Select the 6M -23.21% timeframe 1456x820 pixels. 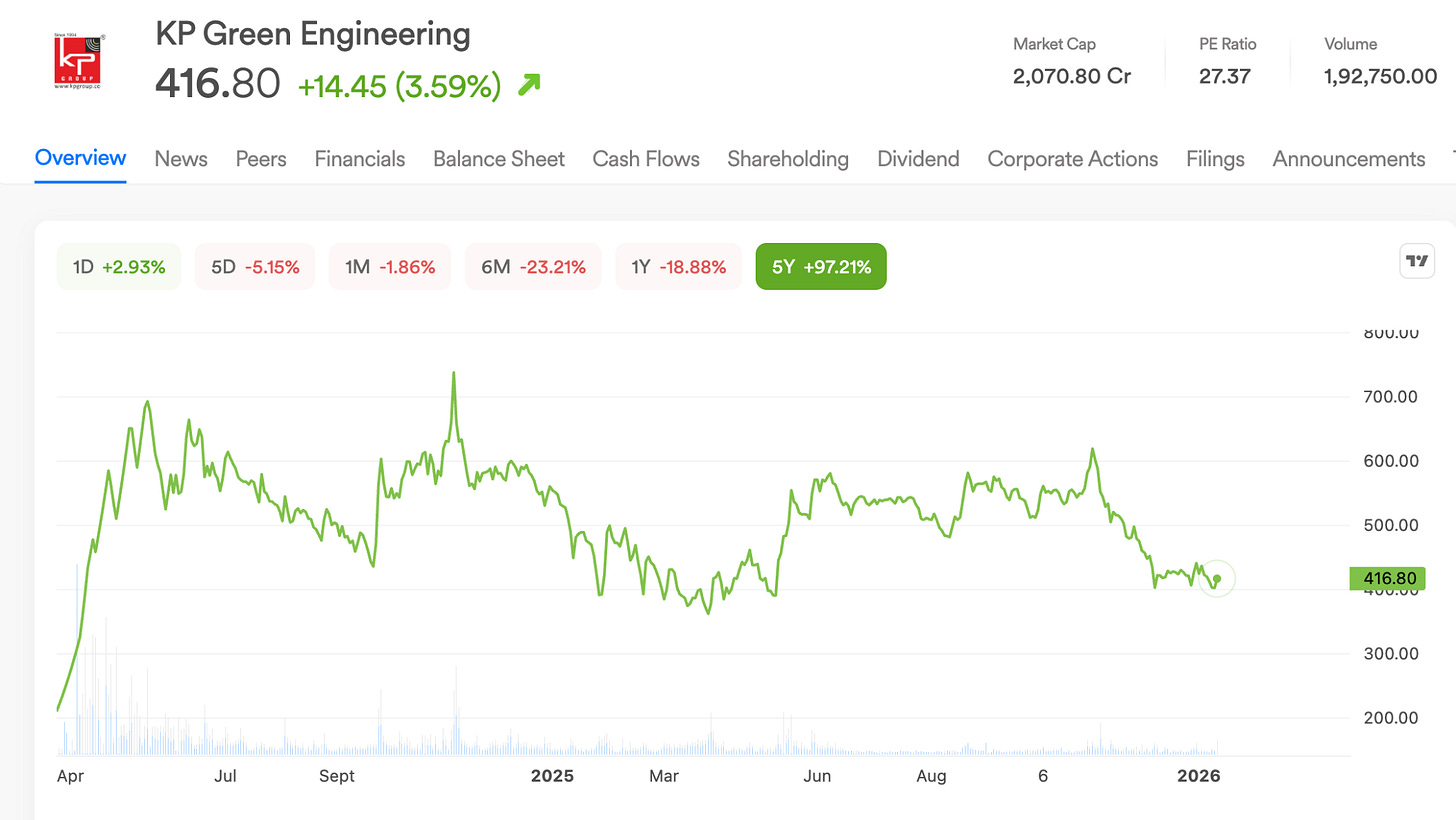(x=533, y=267)
